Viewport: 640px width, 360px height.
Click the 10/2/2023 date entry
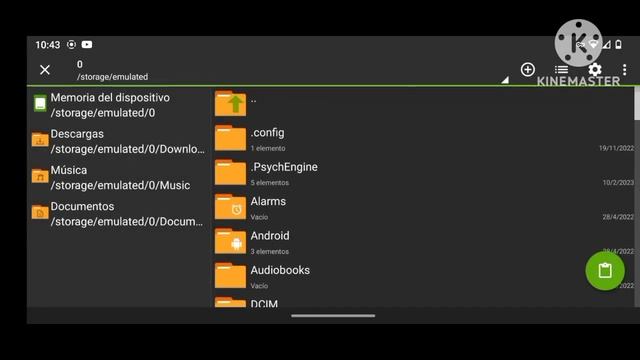click(x=618, y=182)
